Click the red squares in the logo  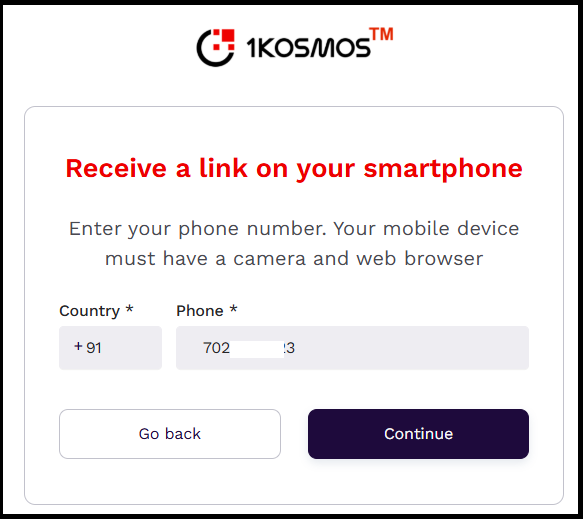pyautogui.click(x=224, y=40)
